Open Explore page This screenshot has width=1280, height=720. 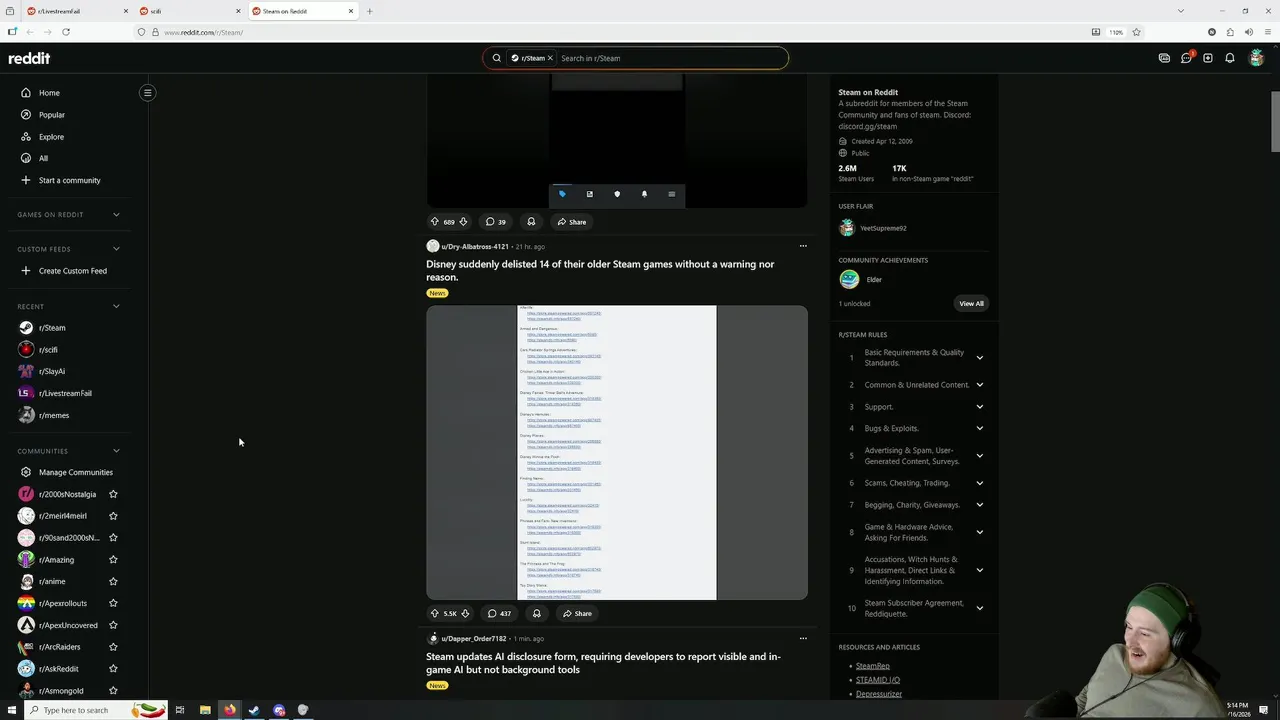[x=51, y=137]
